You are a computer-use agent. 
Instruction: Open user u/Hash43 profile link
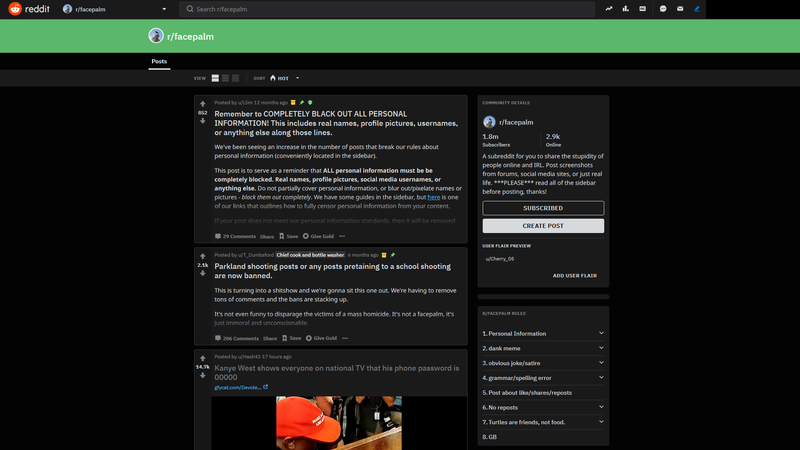(249, 357)
